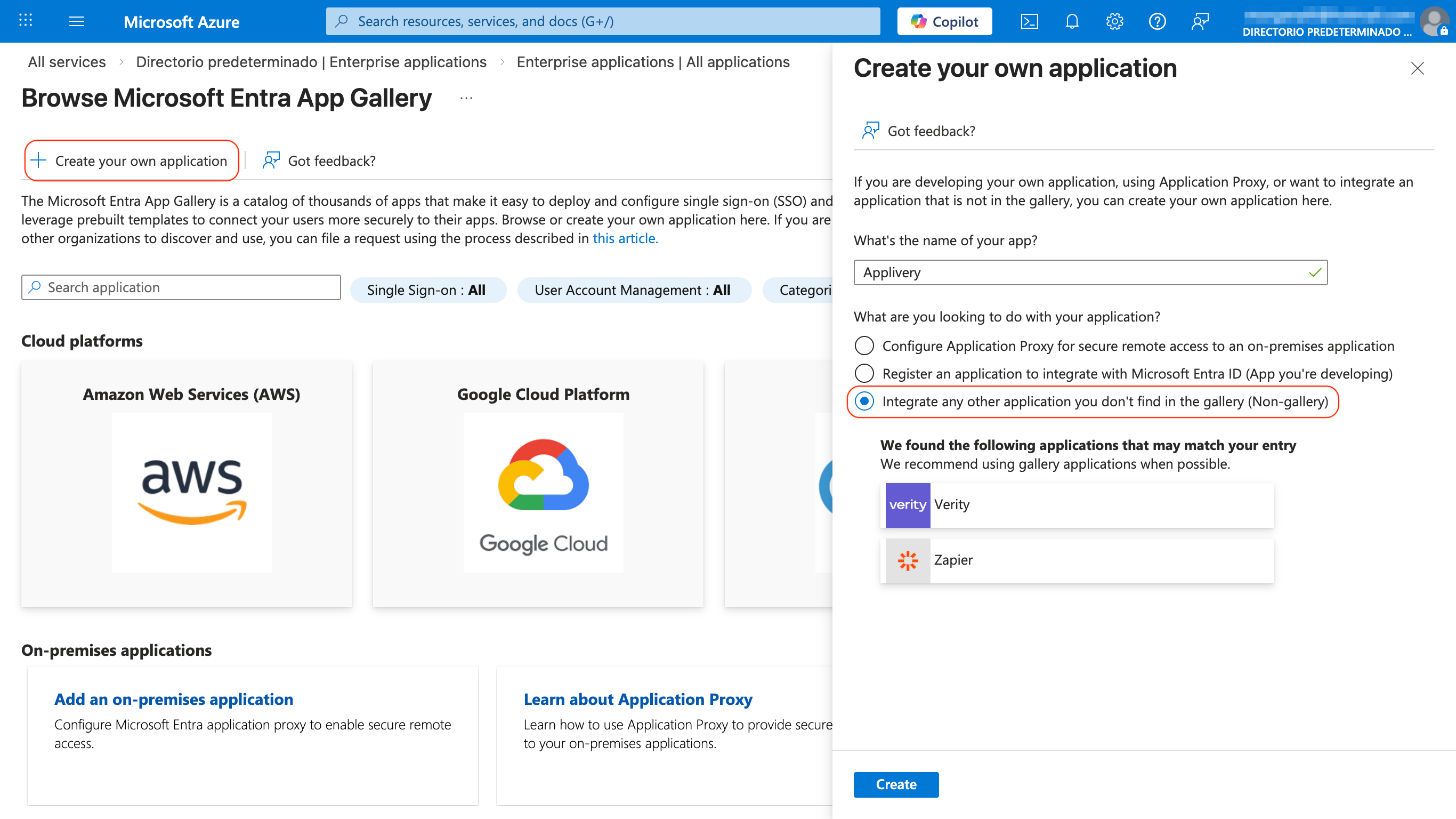The image size is (1456, 819).
Task: Open the notifications bell
Action: point(1072,21)
